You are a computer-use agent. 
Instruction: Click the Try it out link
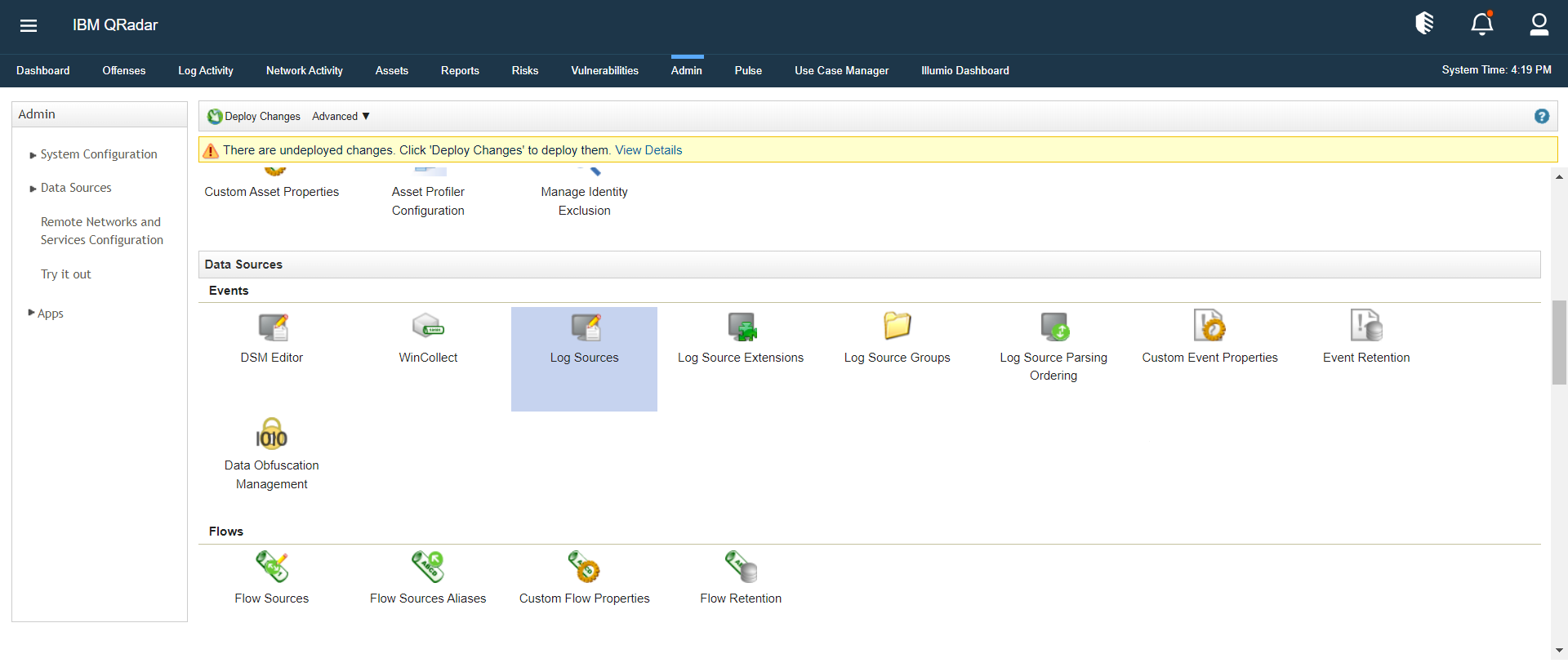[66, 274]
